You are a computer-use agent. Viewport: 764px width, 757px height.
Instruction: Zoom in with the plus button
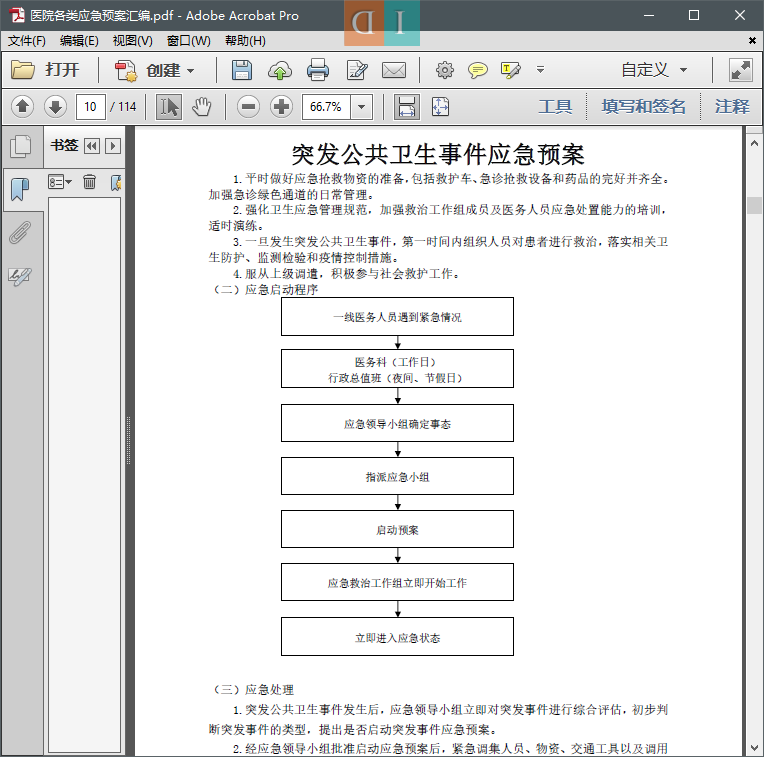[281, 107]
